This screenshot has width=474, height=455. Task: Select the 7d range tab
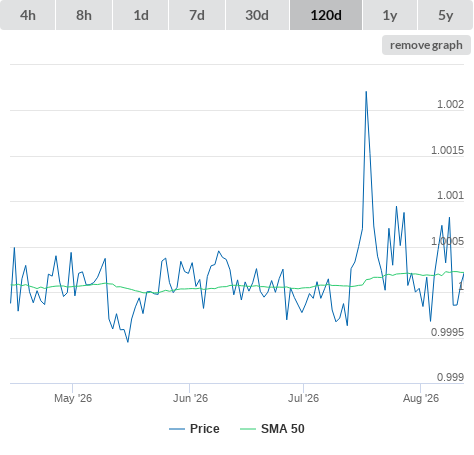(197, 15)
